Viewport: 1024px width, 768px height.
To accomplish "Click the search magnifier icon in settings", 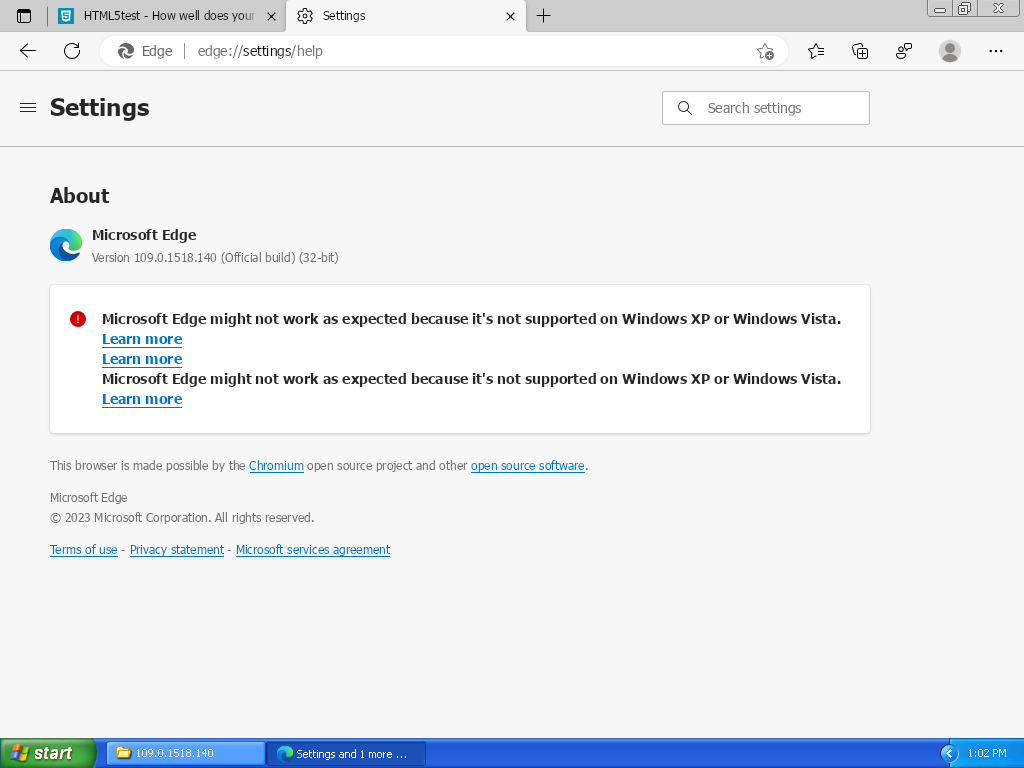I will [x=684, y=108].
